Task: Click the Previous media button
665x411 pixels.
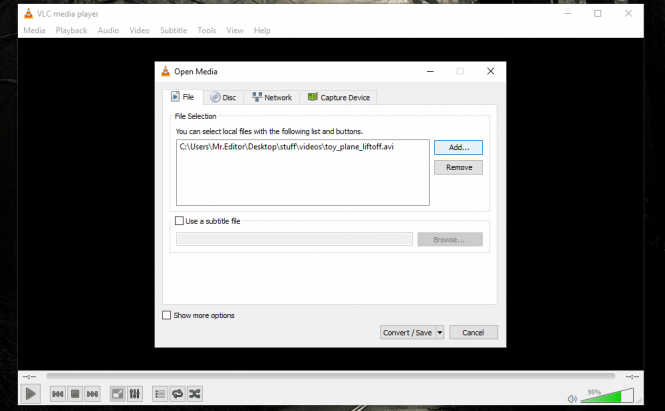Action: [58, 394]
